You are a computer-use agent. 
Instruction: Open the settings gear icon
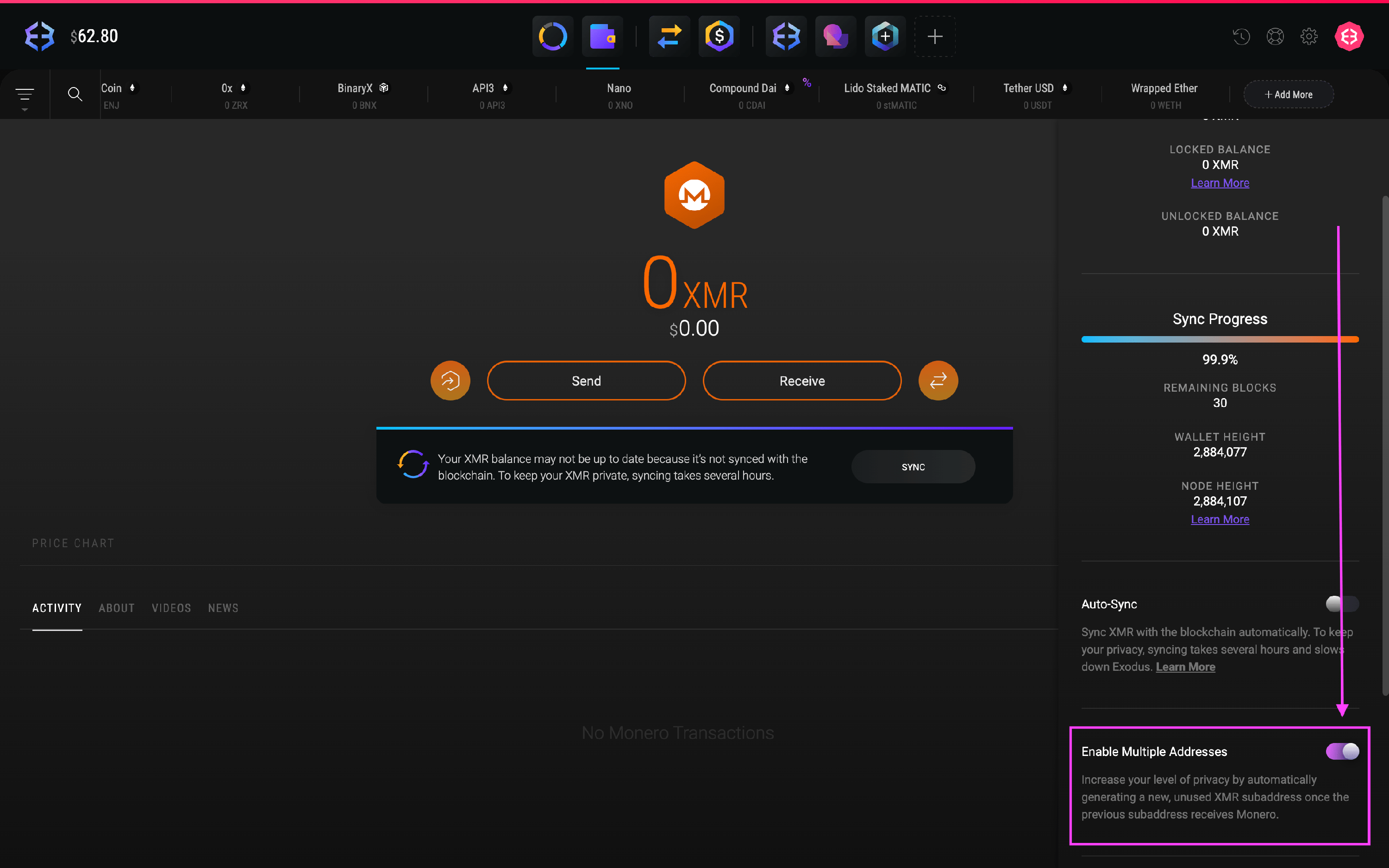click(1308, 37)
